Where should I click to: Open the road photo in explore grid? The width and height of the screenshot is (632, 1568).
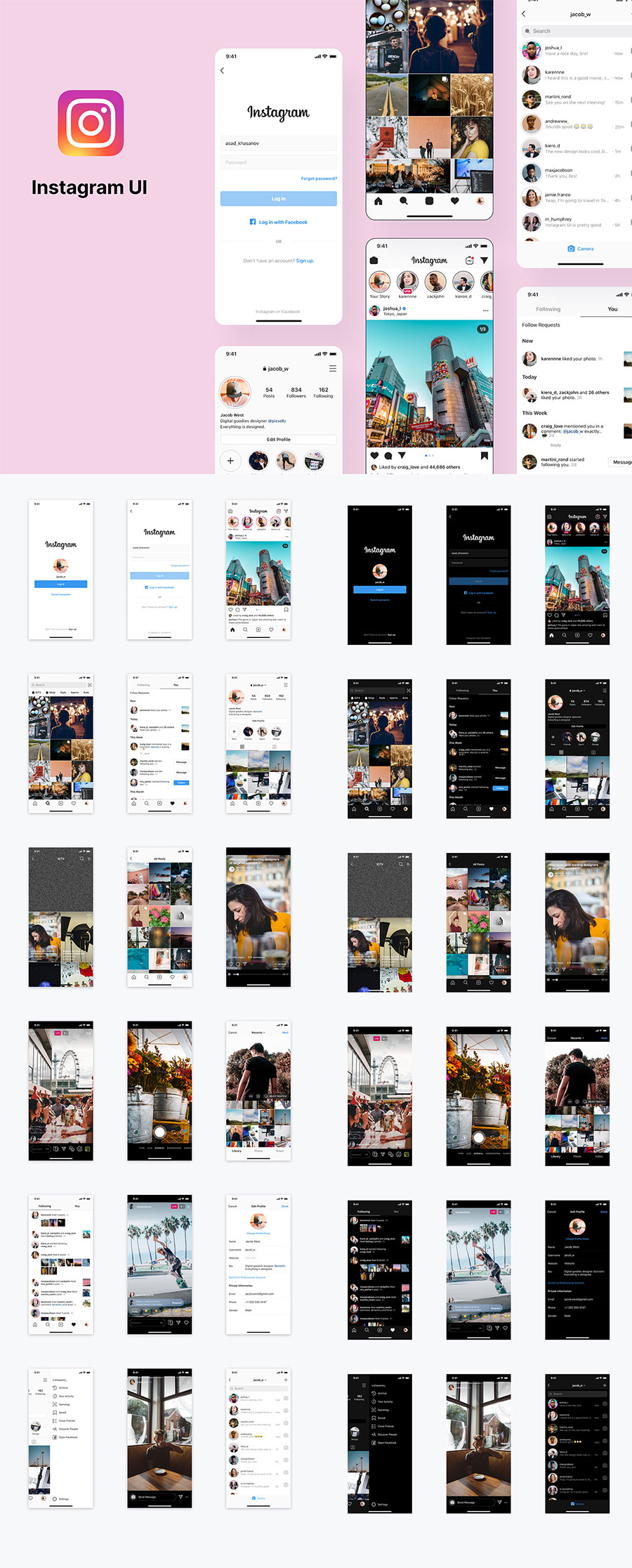(386, 95)
